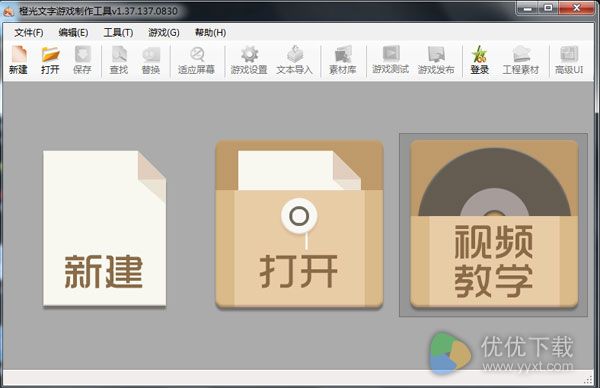Open the 工程素材 (Project assets) icon
Image resolution: width=600 pixels, height=388 pixels.
[521, 60]
